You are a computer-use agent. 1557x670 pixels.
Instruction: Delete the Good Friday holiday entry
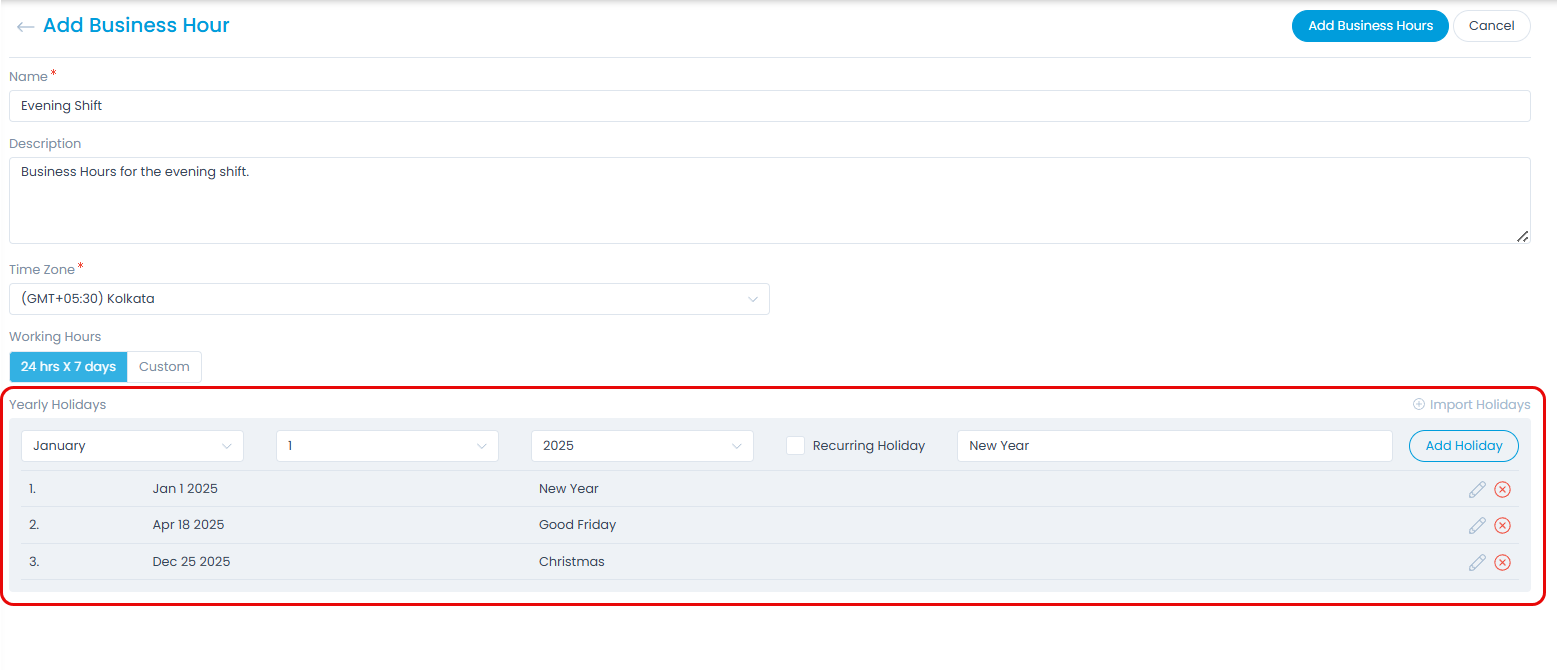[1502, 524]
